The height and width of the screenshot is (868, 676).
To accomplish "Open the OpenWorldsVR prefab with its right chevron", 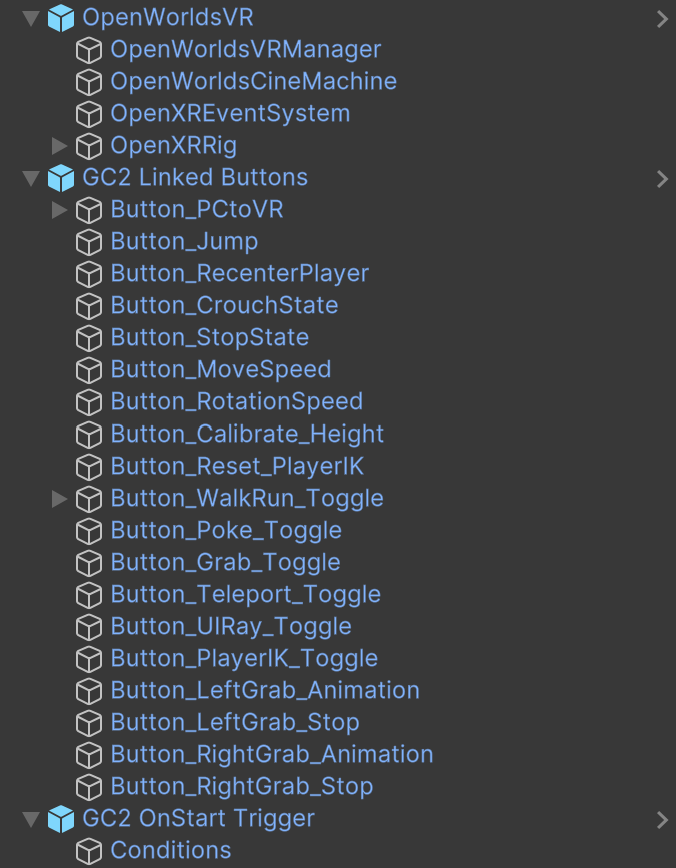I will 661,18.
